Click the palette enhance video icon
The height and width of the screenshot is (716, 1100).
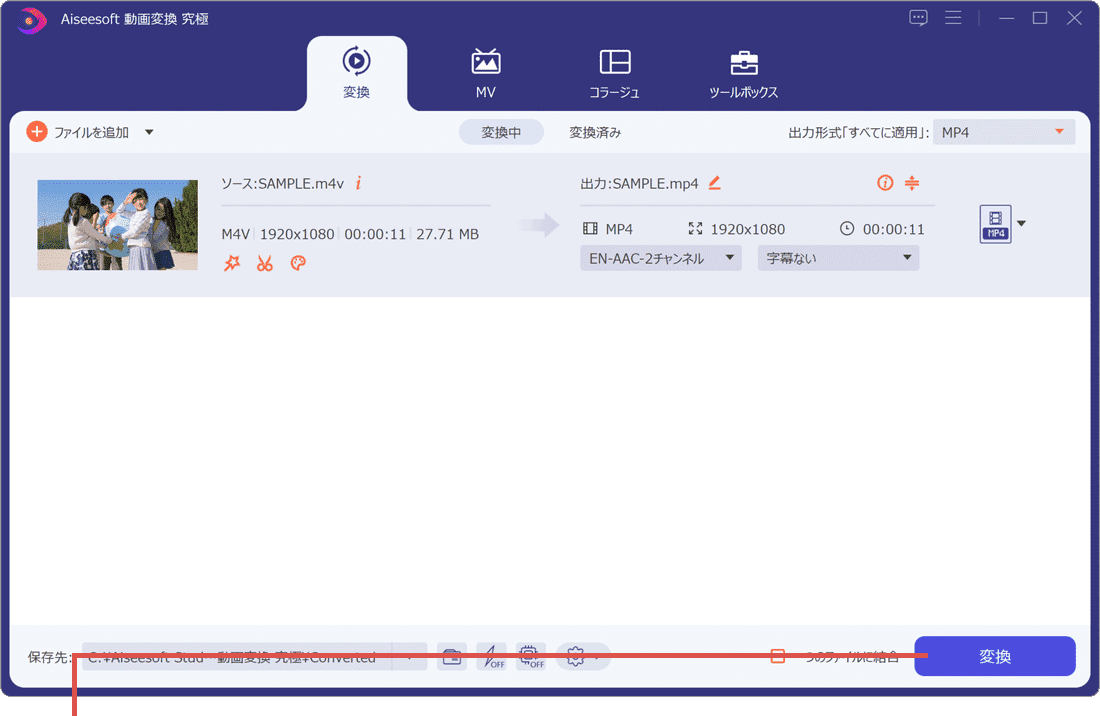point(297,263)
